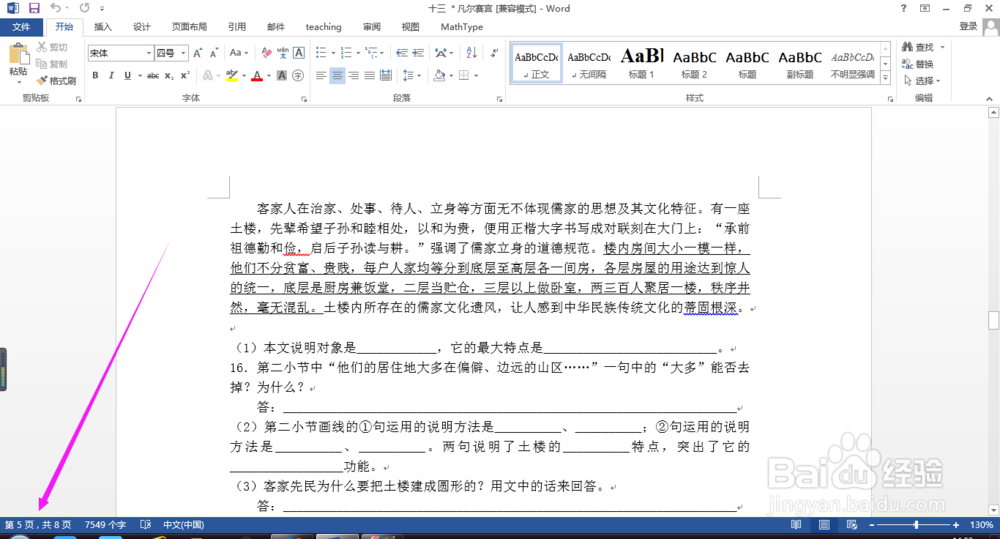Save document with the floppy disk icon
Viewport: 1000px width, 539px height.
pos(34,8)
